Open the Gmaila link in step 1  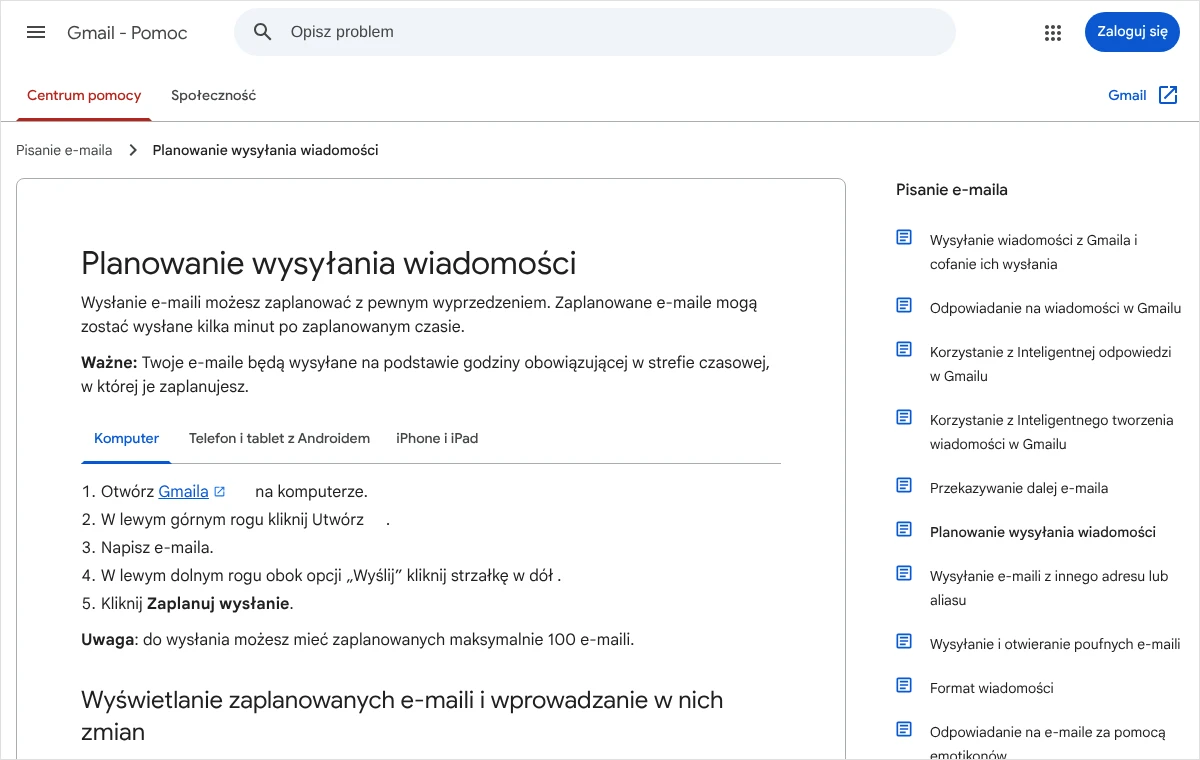[x=184, y=492]
